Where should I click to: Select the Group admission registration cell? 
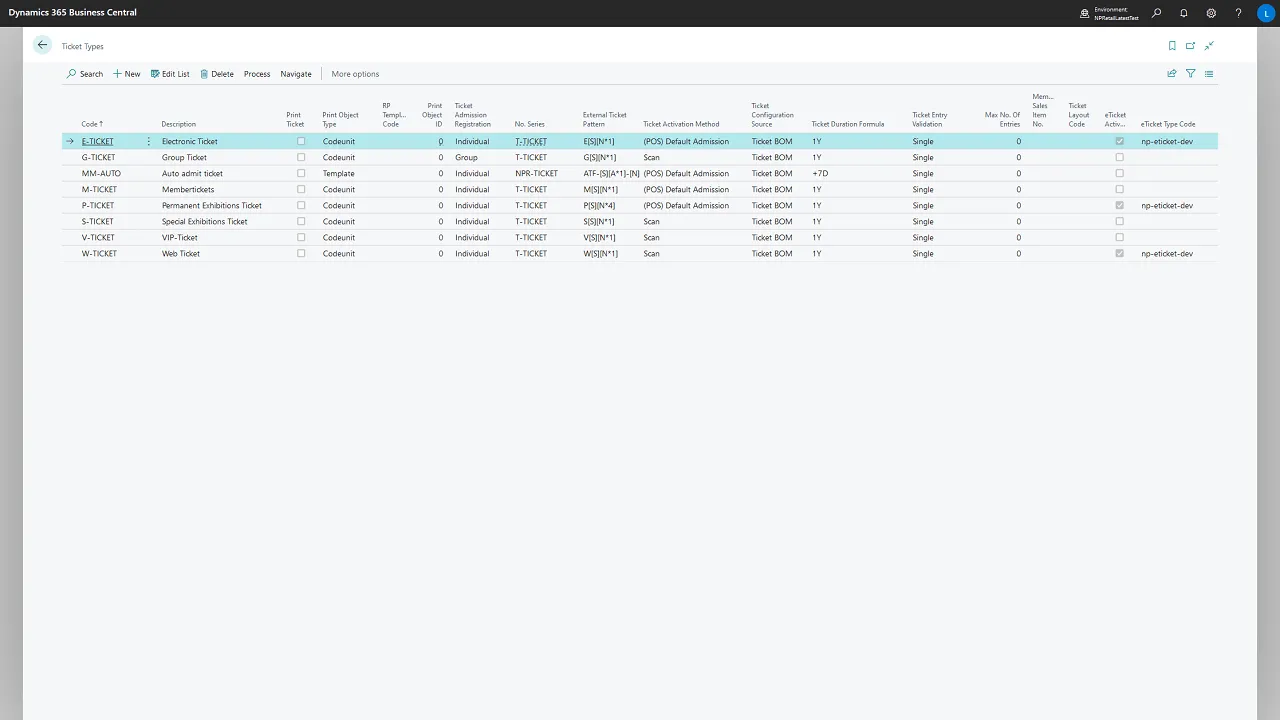[466, 158]
